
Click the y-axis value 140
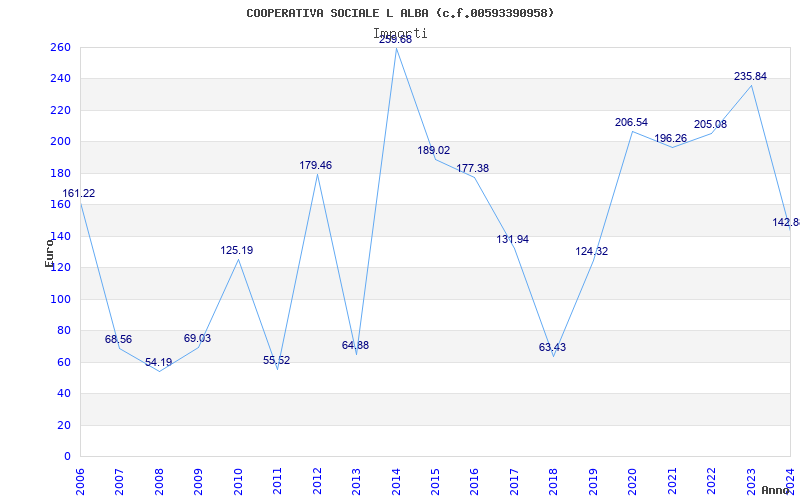pyautogui.click(x=60, y=236)
